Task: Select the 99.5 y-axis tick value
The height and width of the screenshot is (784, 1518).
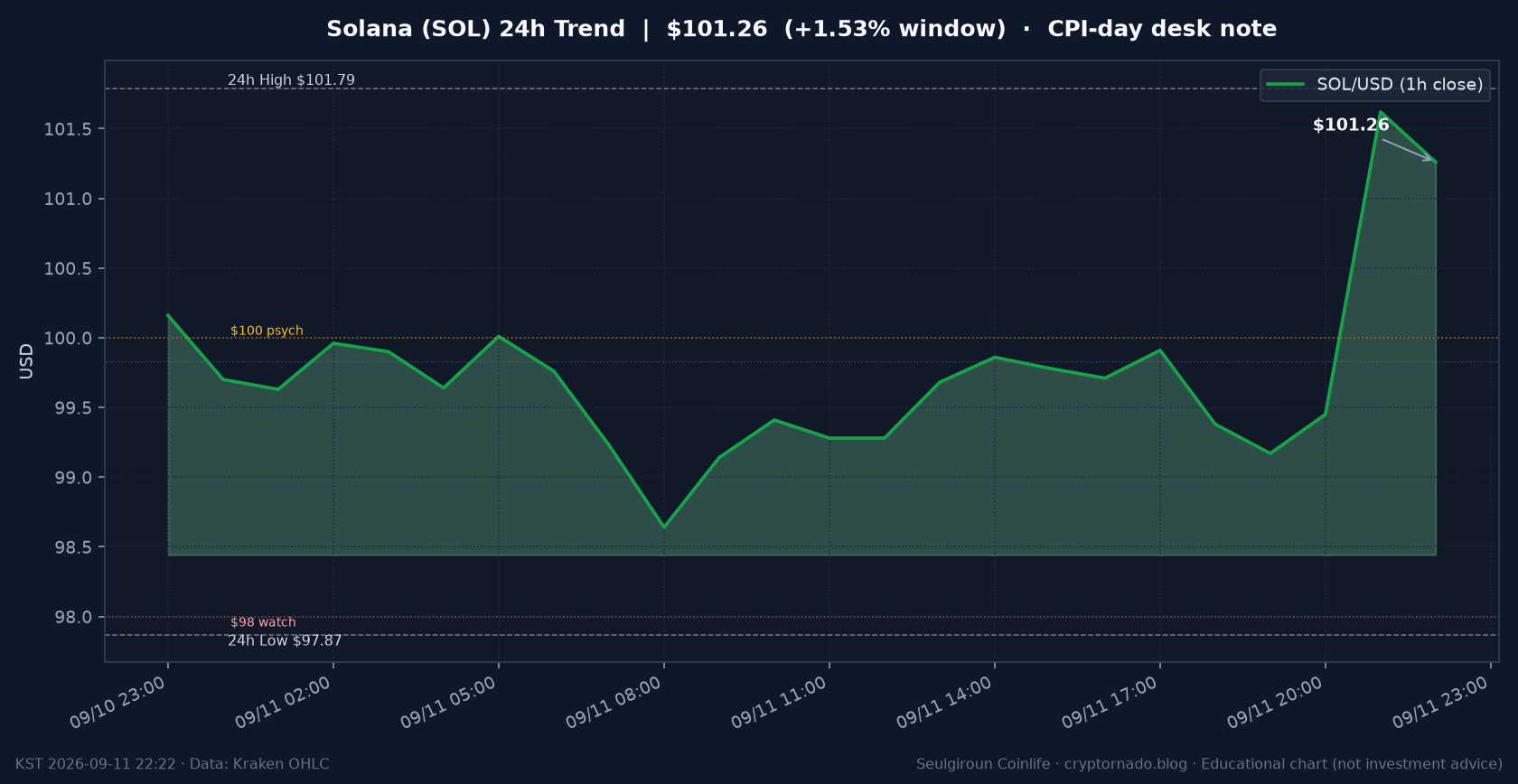Action: (x=74, y=408)
